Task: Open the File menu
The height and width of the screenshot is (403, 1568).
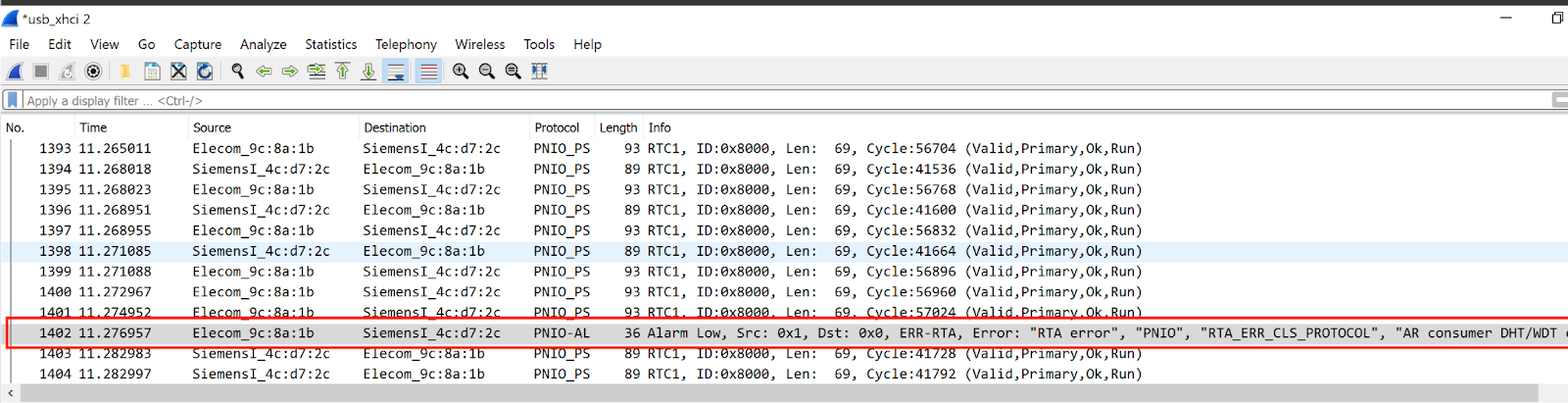Action: click(19, 44)
